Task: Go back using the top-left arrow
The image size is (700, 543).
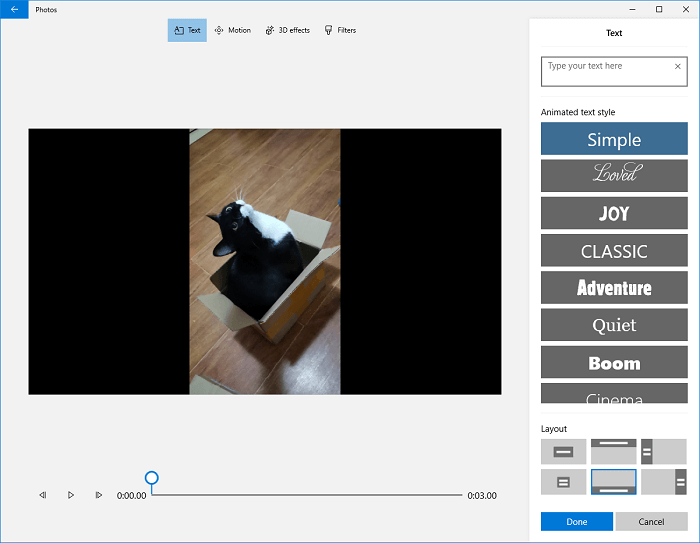Action: click(14, 9)
